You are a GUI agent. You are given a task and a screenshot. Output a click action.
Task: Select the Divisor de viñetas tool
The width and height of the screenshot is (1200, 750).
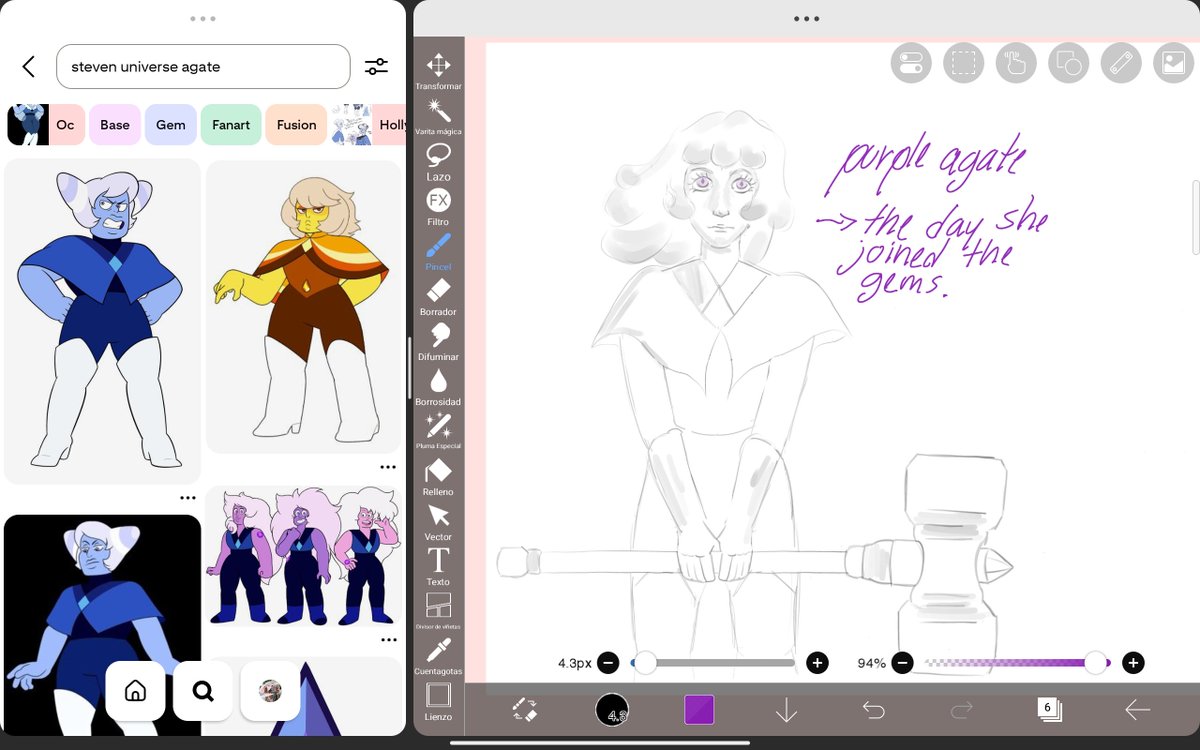(438, 612)
